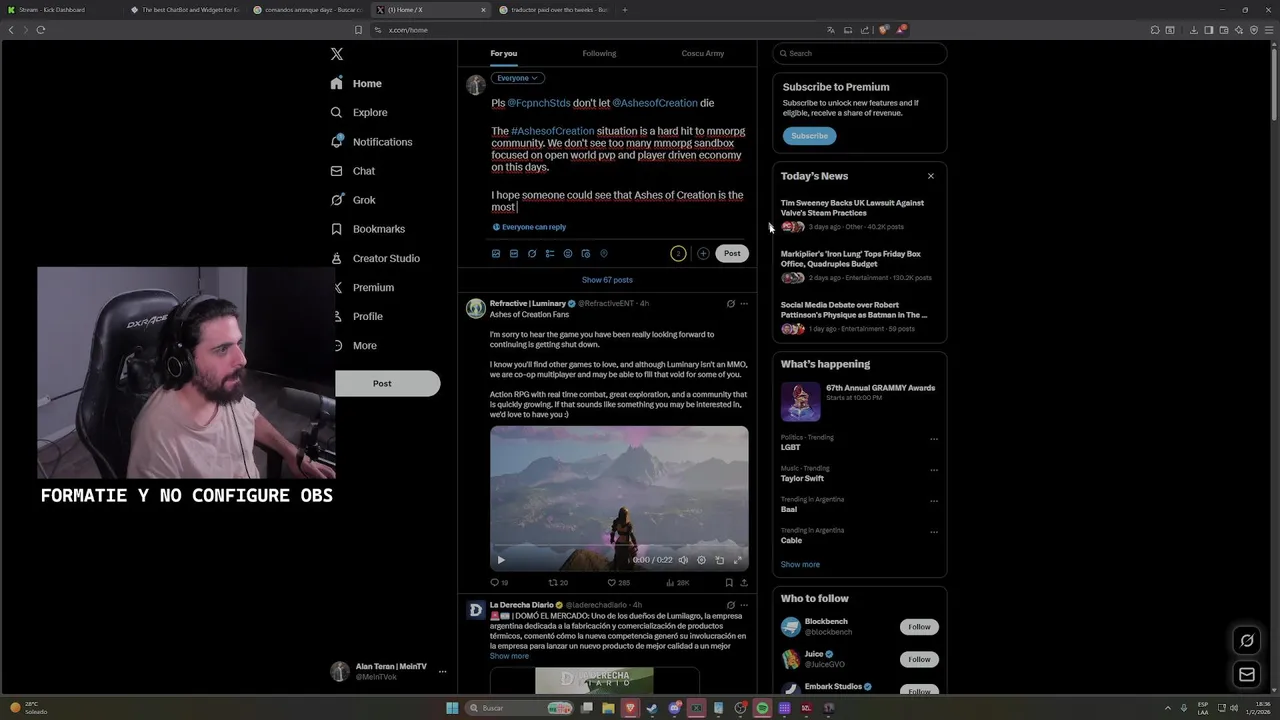Image resolution: width=1280 pixels, height=720 pixels.
Task: Open browser downloads icon
Action: pos(1194,30)
